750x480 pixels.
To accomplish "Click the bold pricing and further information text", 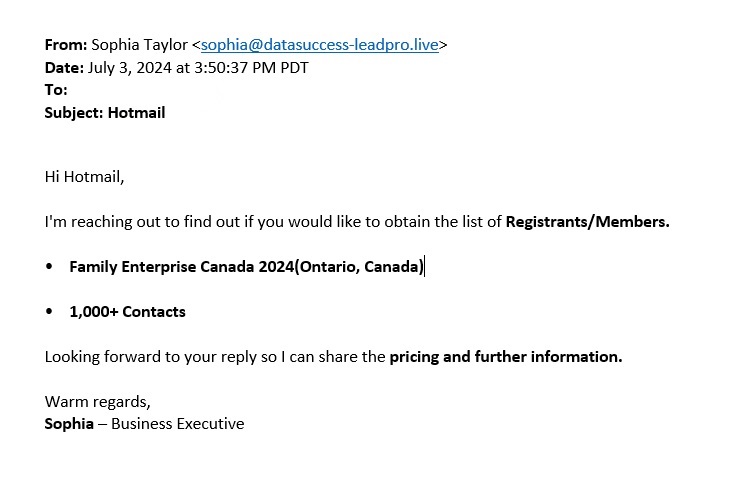I will point(506,357).
